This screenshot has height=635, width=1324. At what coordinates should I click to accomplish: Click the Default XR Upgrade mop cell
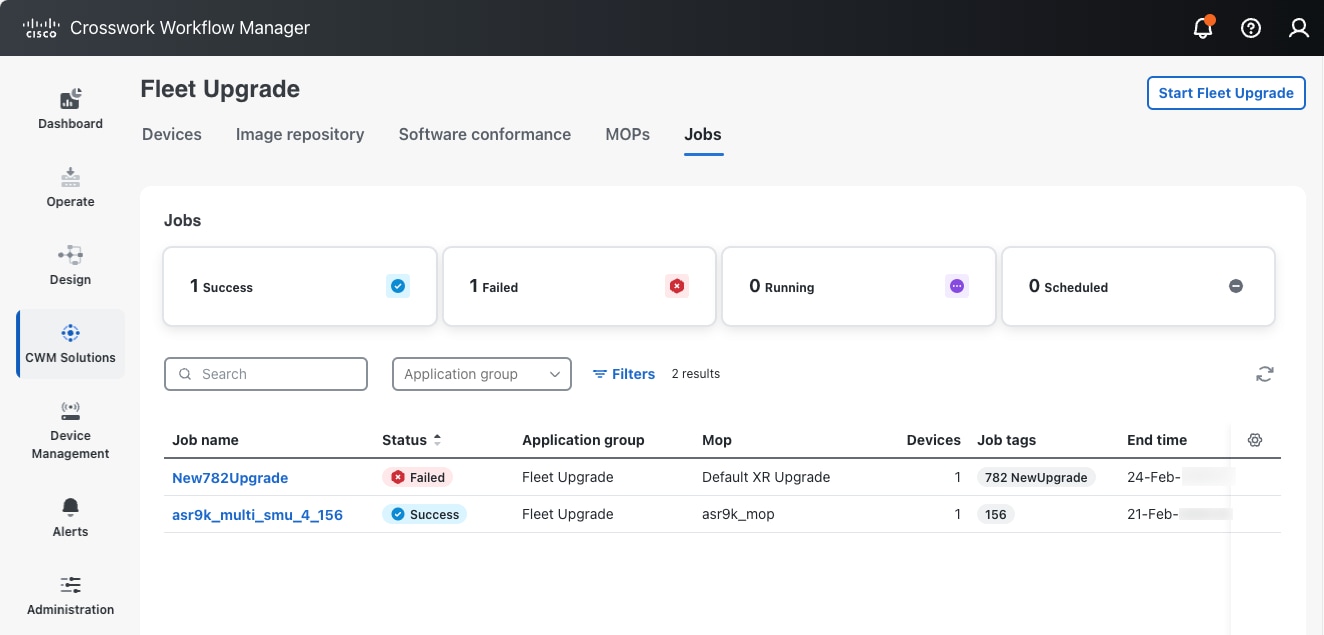pyautogui.click(x=766, y=478)
